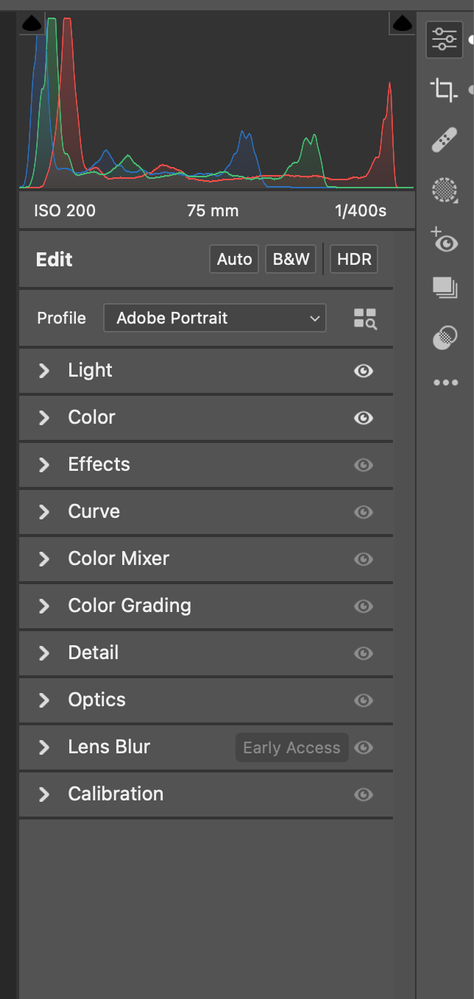Screen dimensions: 474x999
Task: Expand the Calibration panel
Action: coord(206,794)
